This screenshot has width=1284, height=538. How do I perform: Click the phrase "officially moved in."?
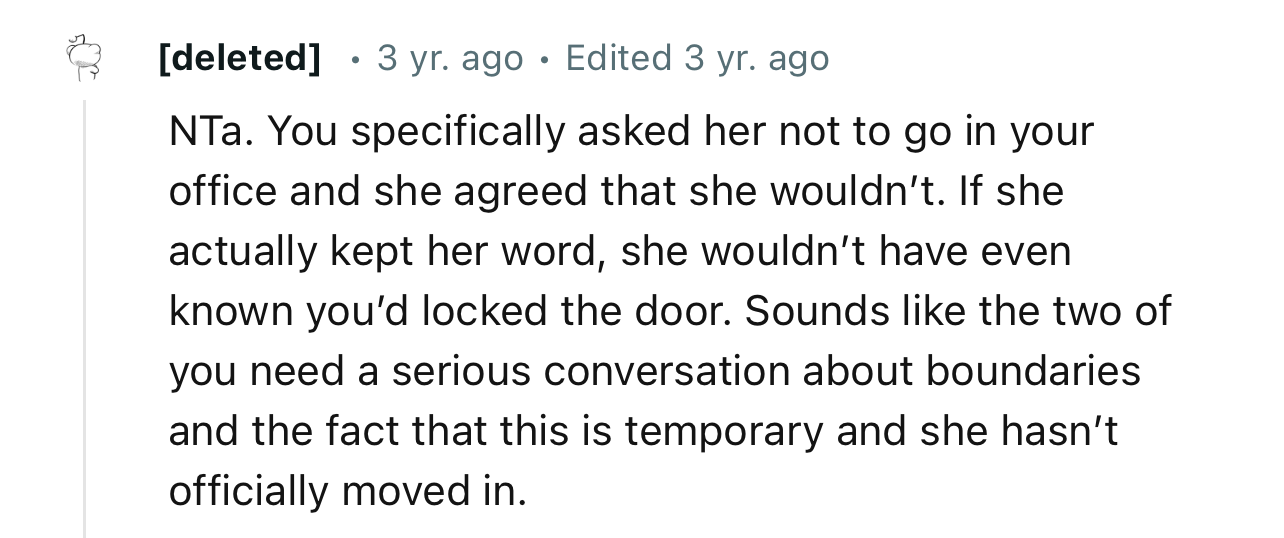347,491
